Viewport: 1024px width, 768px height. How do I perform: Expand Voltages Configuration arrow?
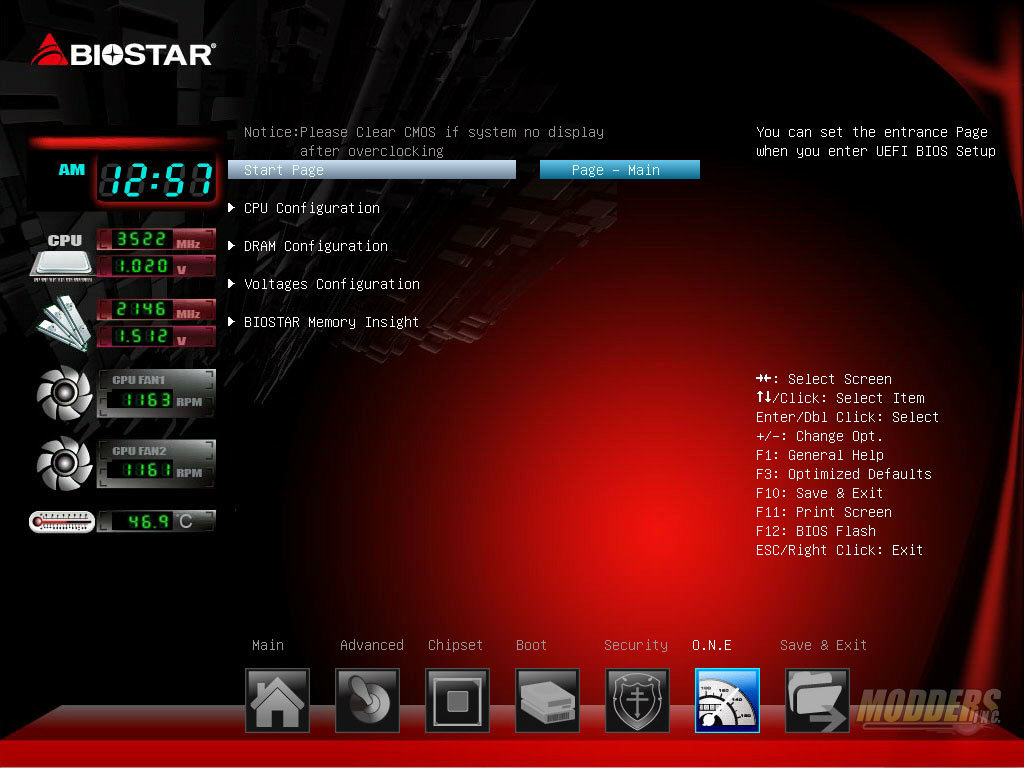tap(231, 283)
